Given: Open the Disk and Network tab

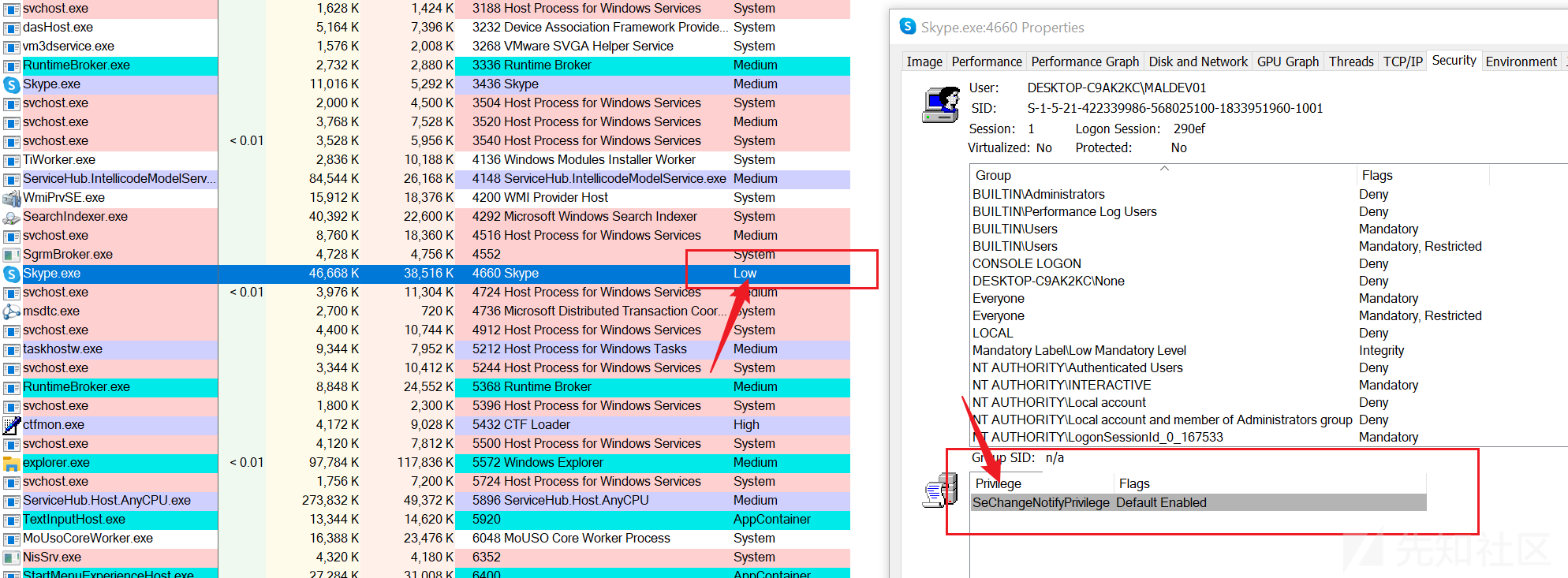Looking at the screenshot, I should pos(1198,62).
